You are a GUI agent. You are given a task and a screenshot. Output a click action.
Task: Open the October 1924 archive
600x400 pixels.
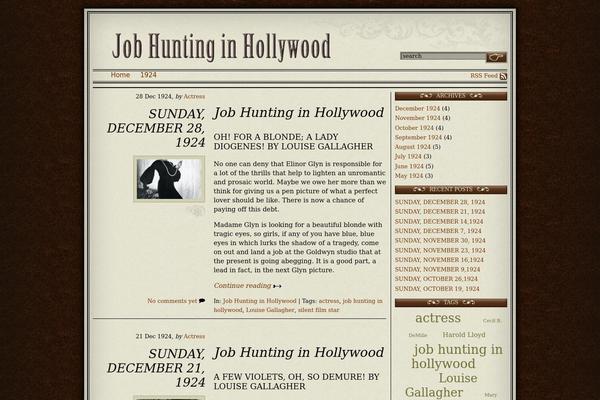[414, 128]
